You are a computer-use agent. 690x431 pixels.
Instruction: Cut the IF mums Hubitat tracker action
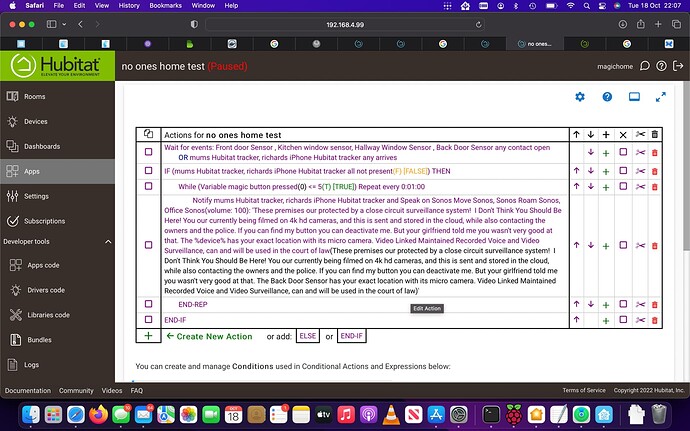[639, 171]
